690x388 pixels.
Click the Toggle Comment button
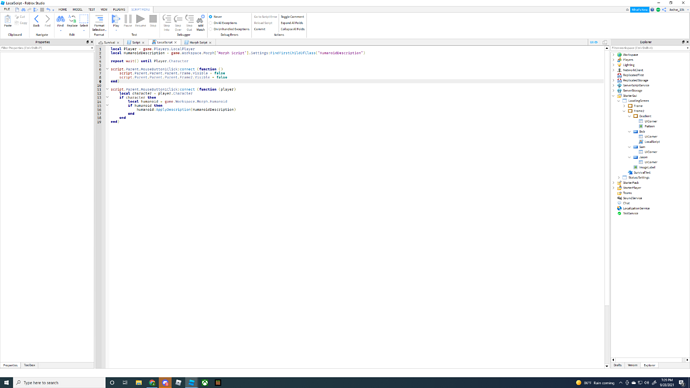[x=292, y=17]
